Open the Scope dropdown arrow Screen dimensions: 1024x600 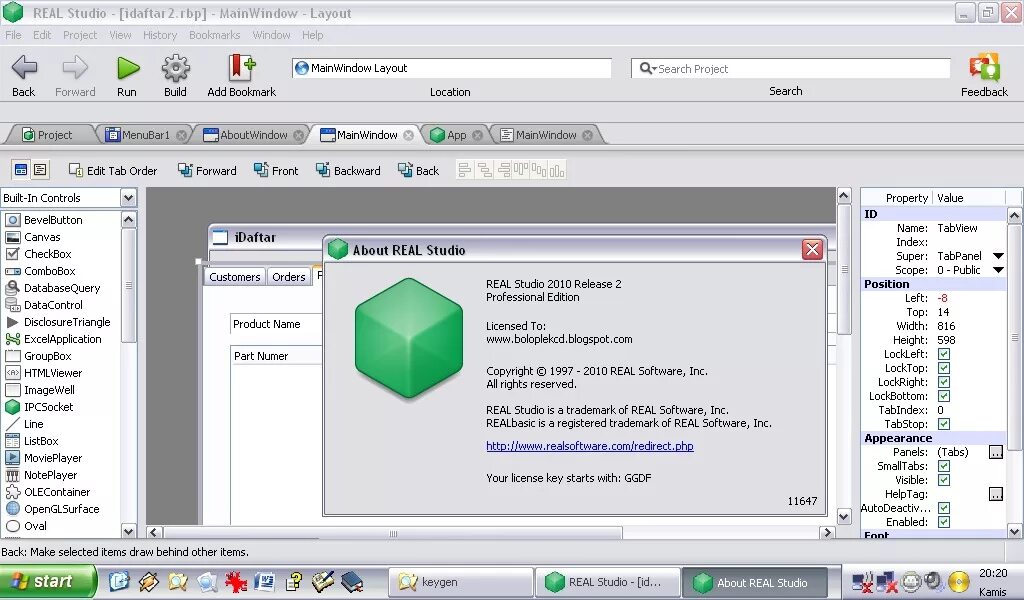[998, 270]
